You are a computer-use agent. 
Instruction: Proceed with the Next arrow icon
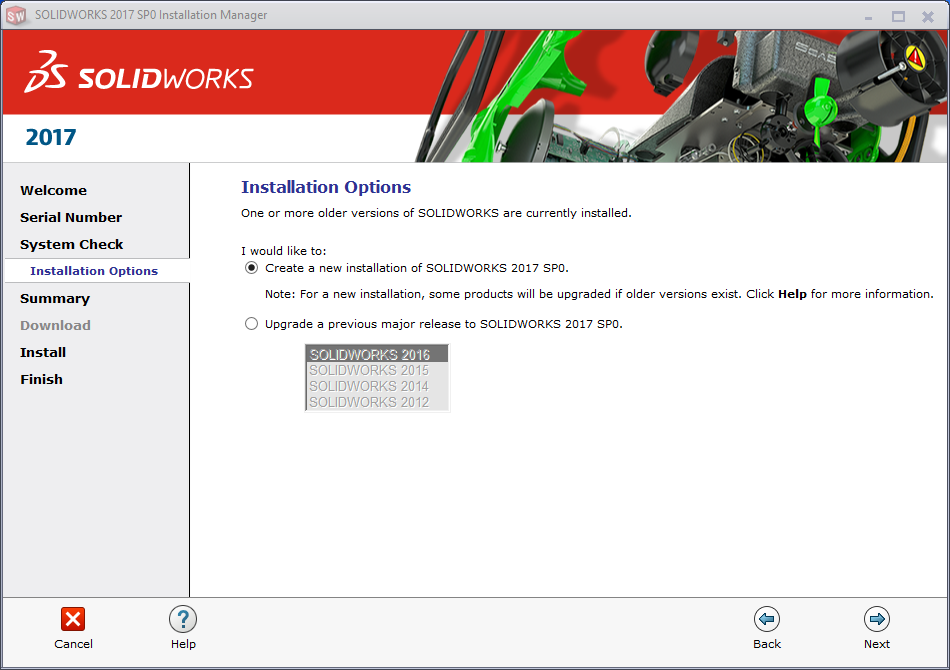point(877,619)
